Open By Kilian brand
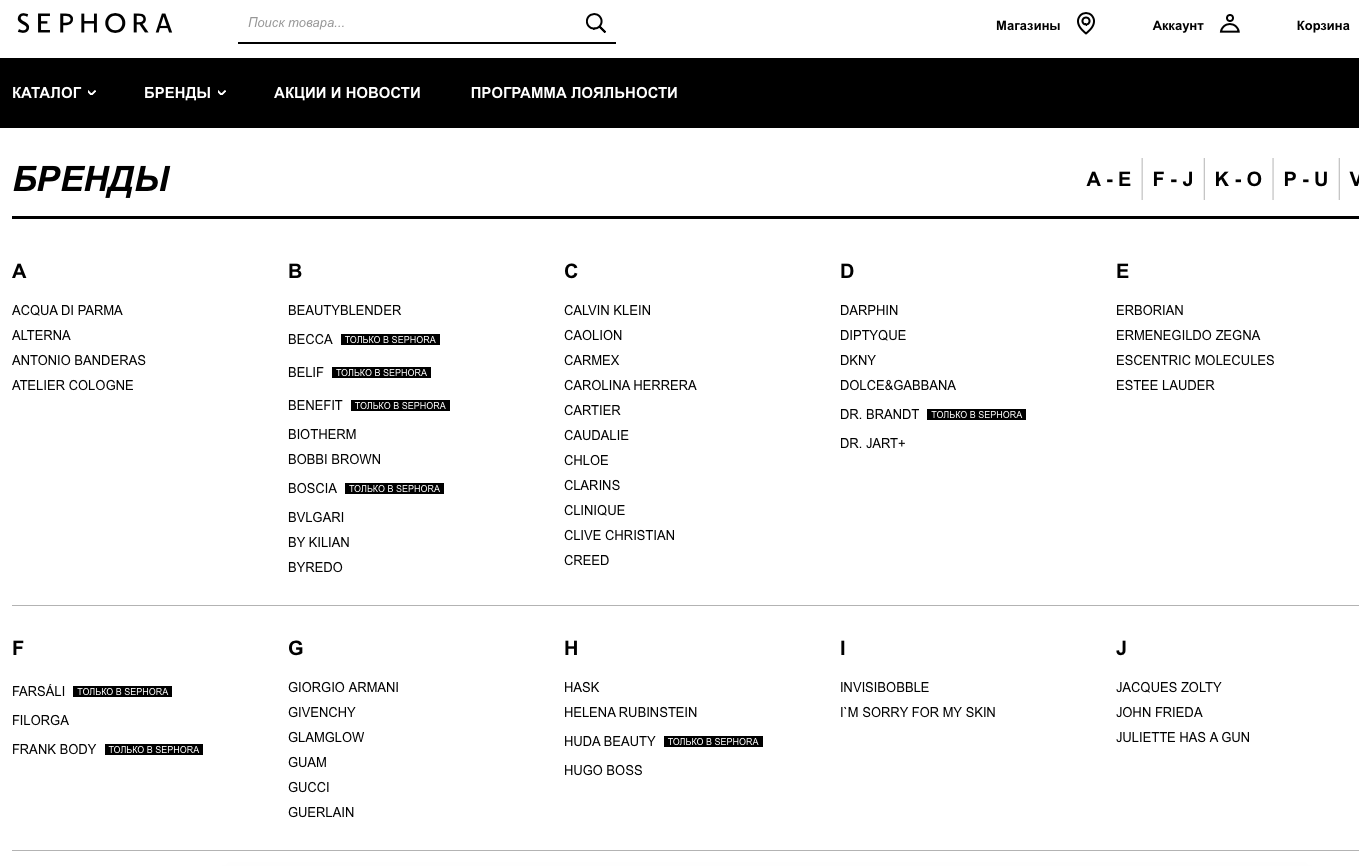This screenshot has width=1359, height=866. tap(318, 543)
